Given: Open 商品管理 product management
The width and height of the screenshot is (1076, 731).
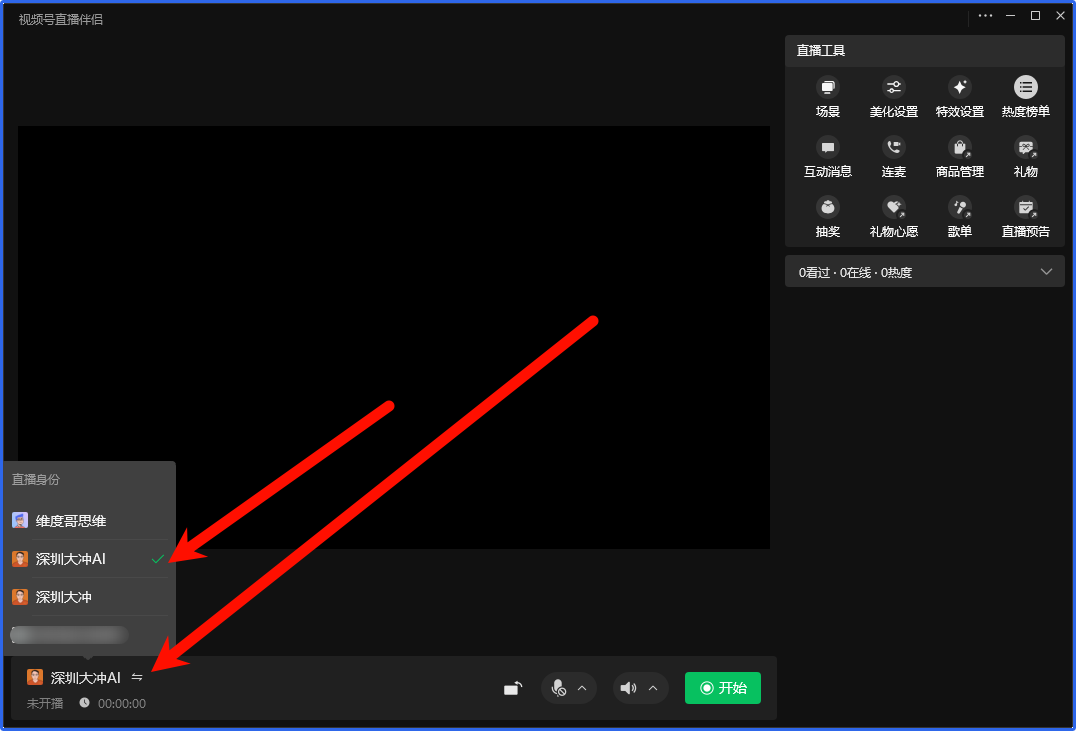Looking at the screenshot, I should click(x=959, y=148).
